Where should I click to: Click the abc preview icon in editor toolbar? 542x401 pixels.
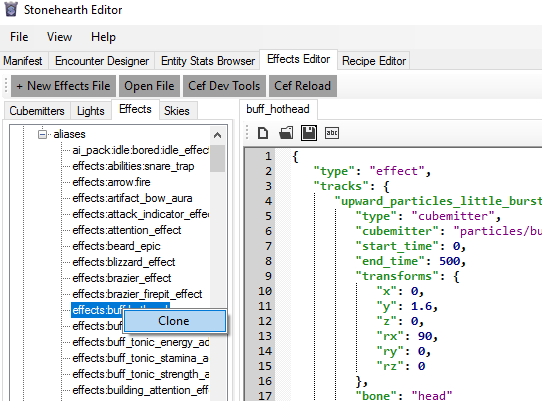tap(332, 133)
